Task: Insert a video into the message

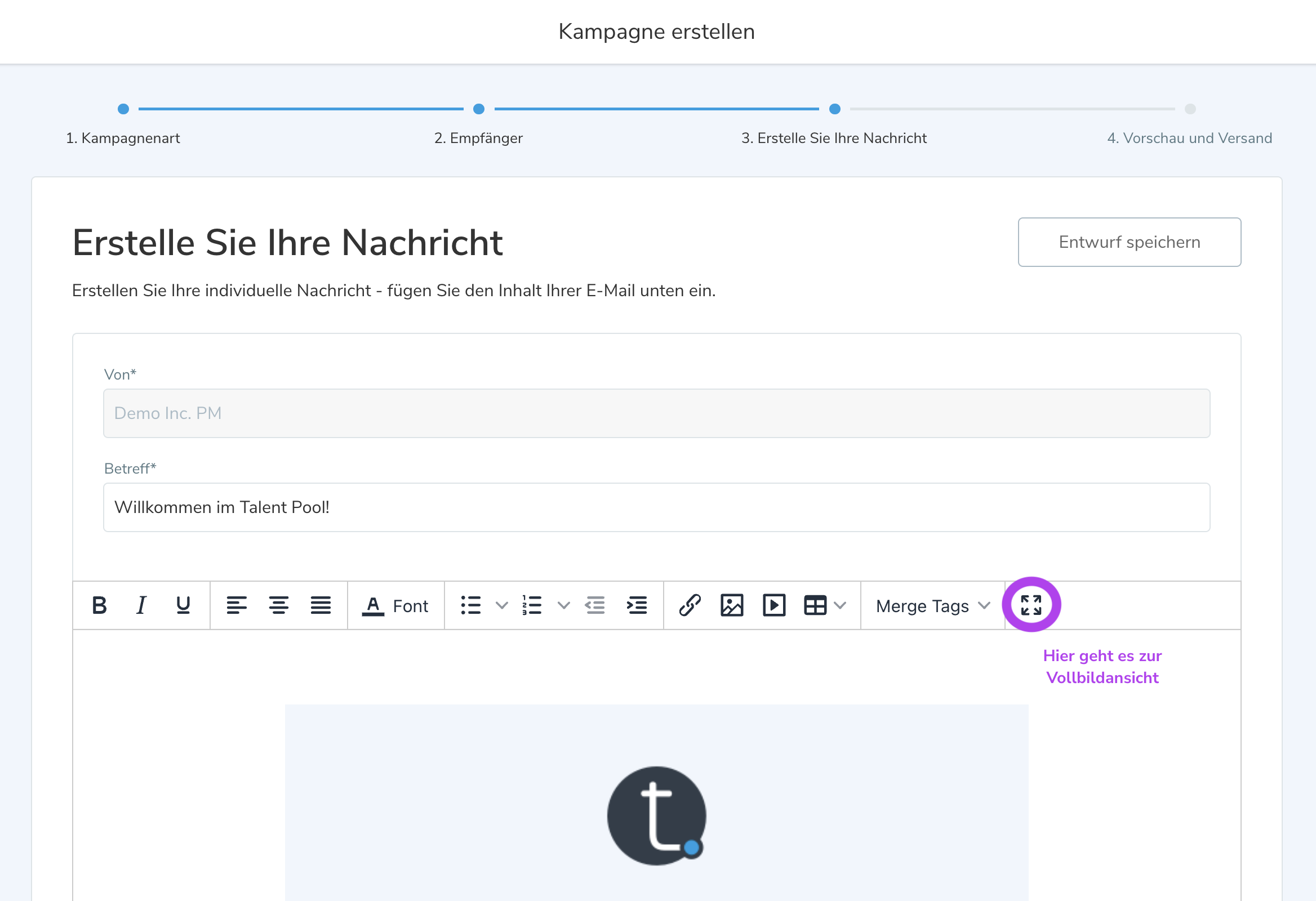Action: coord(774,605)
